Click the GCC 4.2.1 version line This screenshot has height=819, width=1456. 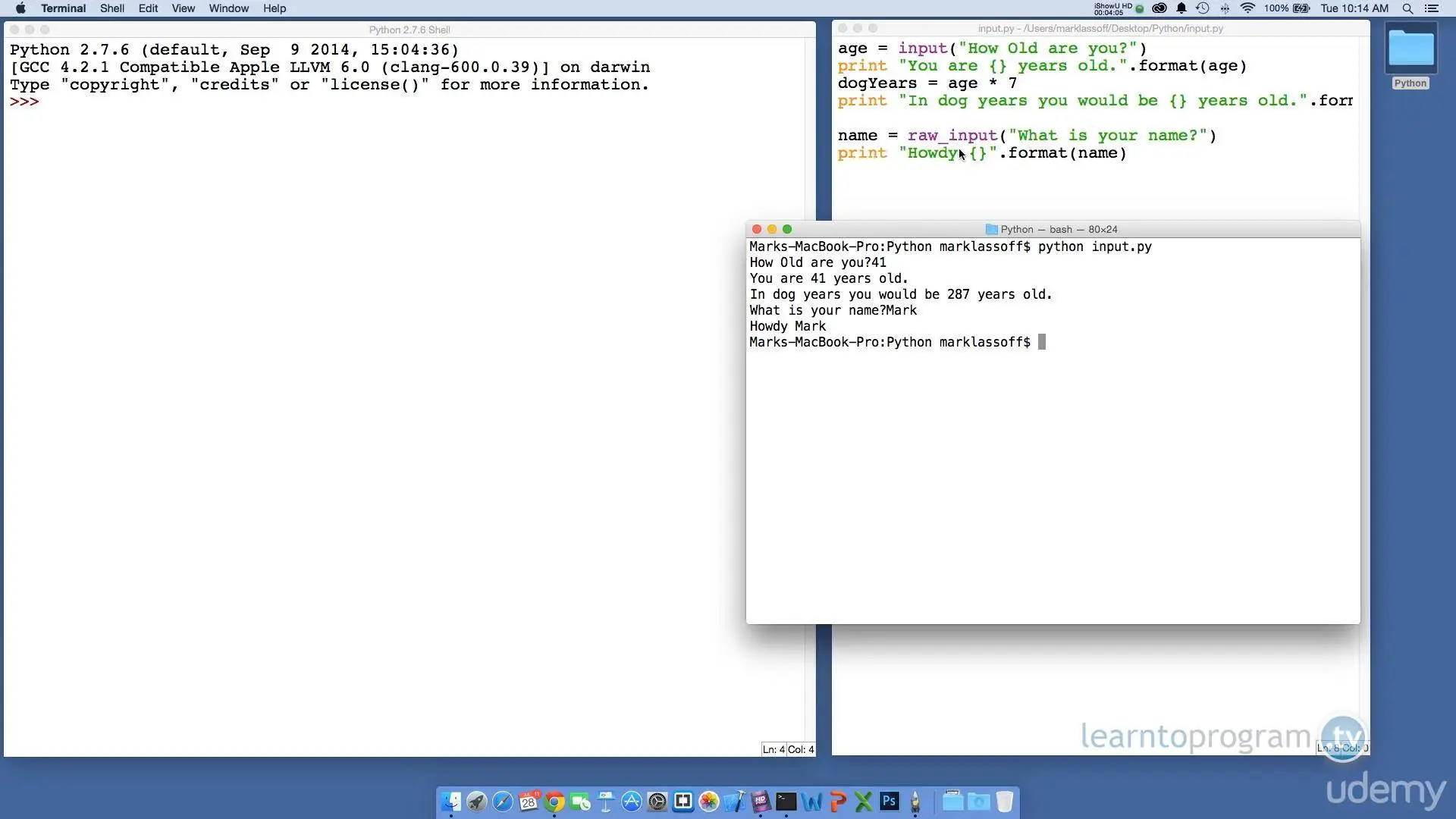pyautogui.click(x=330, y=67)
